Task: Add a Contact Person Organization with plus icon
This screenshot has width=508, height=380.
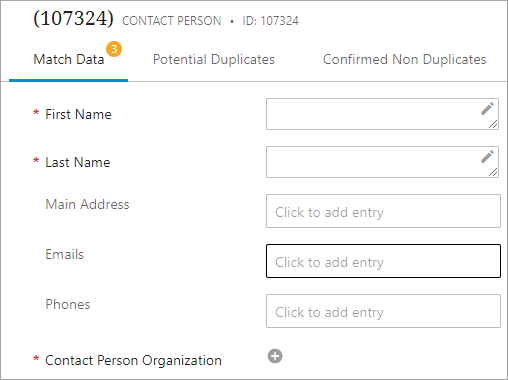Action: [275, 356]
